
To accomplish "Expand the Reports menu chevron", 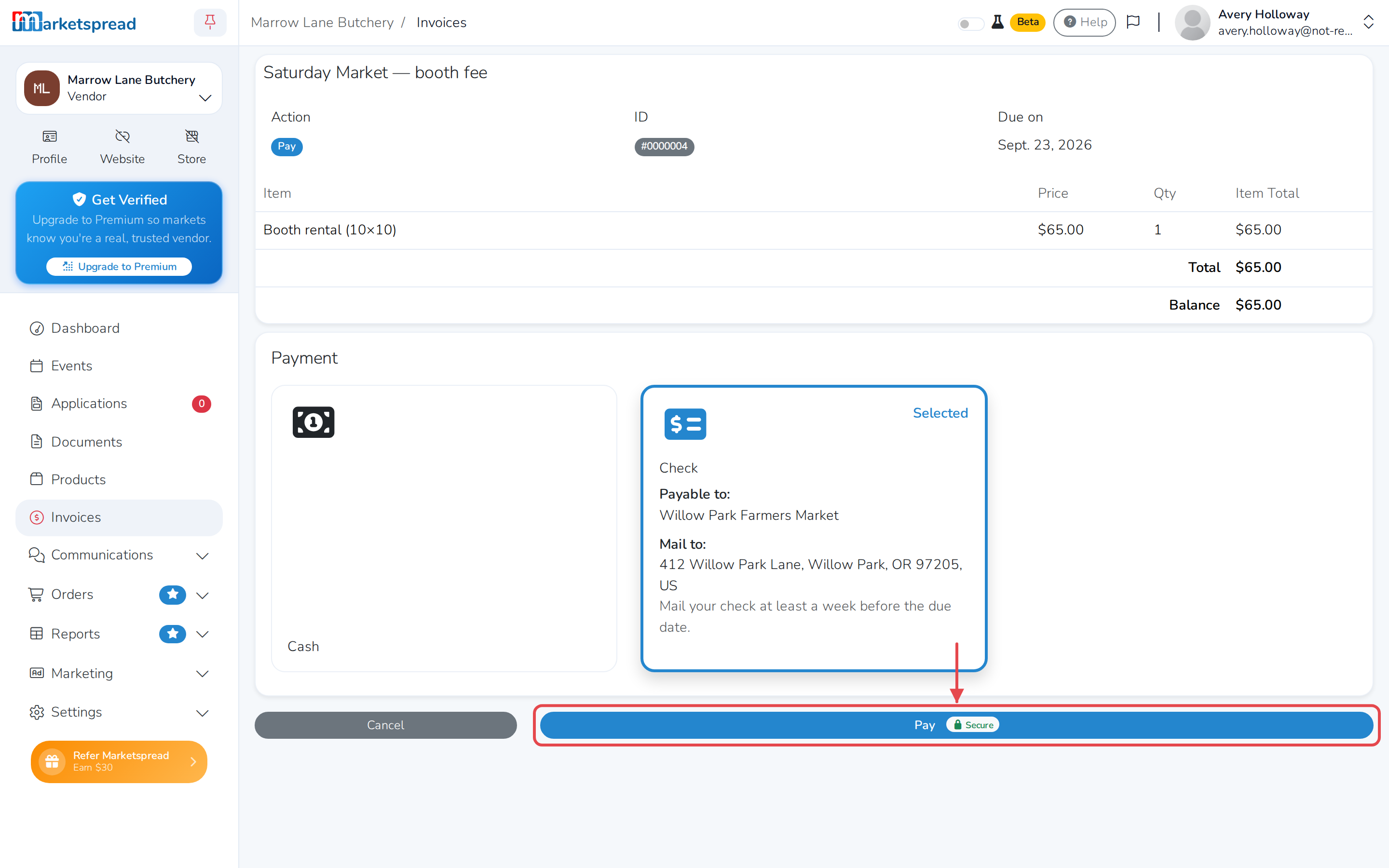I will pos(202,634).
